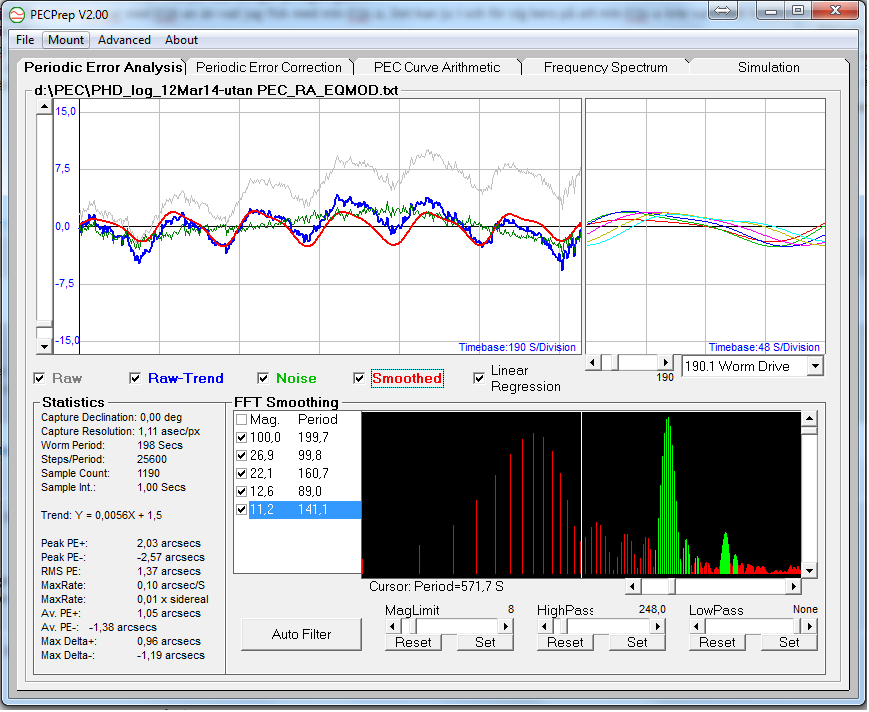This screenshot has height=712, width=869.
Task: Select the Periodic Error Analysis tab
Action: [103, 68]
